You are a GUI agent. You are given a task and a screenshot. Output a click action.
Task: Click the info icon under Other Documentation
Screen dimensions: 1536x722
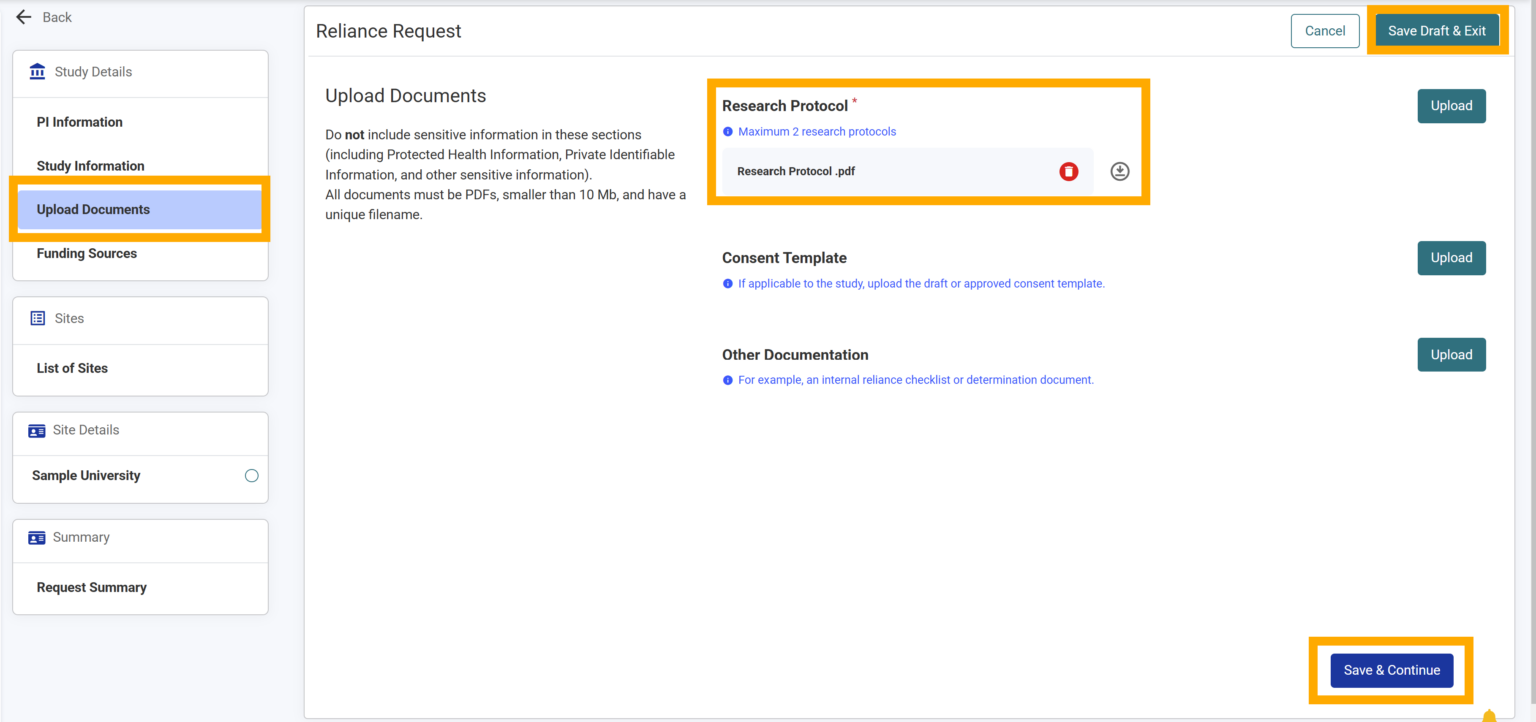tap(727, 379)
